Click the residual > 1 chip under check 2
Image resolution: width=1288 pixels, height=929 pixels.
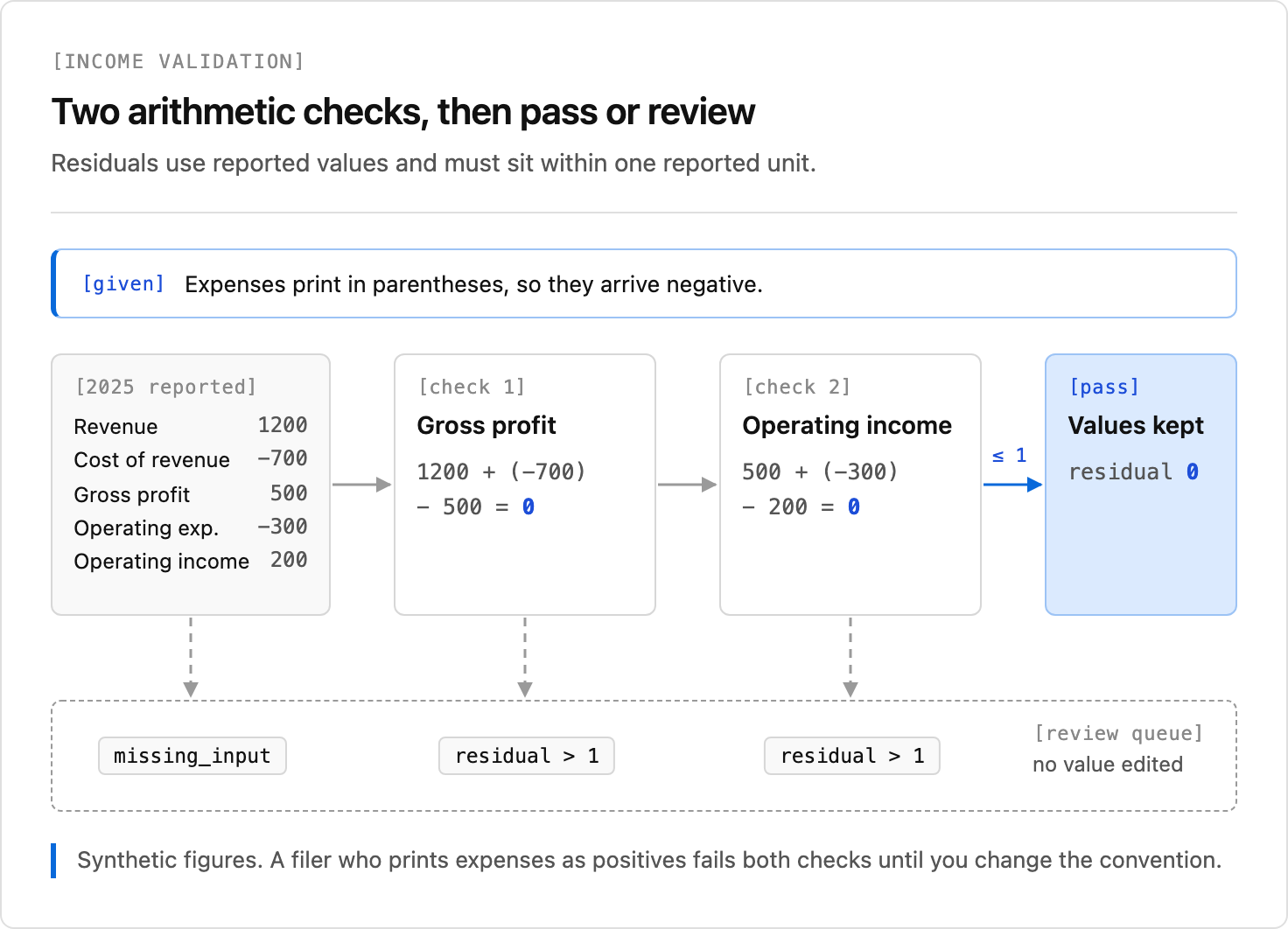click(x=852, y=756)
